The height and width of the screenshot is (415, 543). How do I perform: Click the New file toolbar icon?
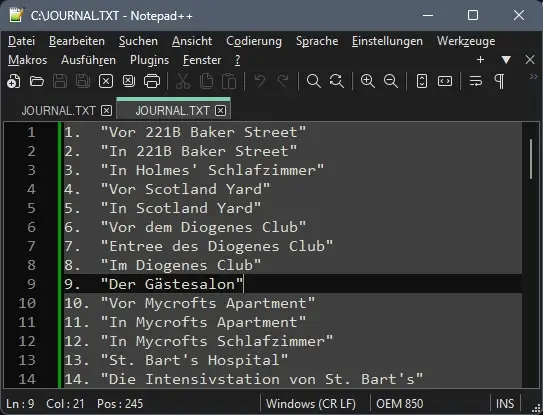[14, 81]
